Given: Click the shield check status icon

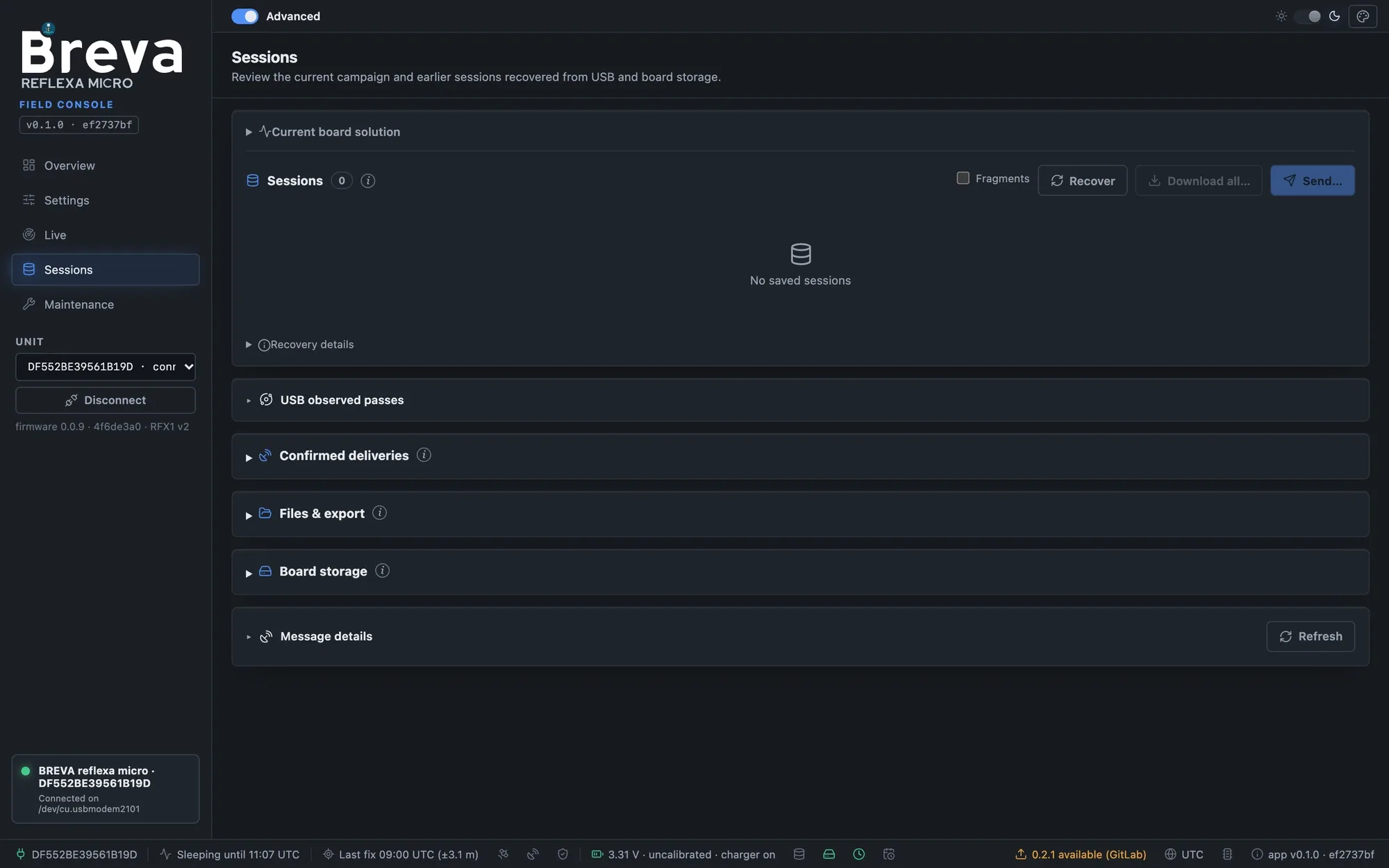Looking at the screenshot, I should (563, 854).
